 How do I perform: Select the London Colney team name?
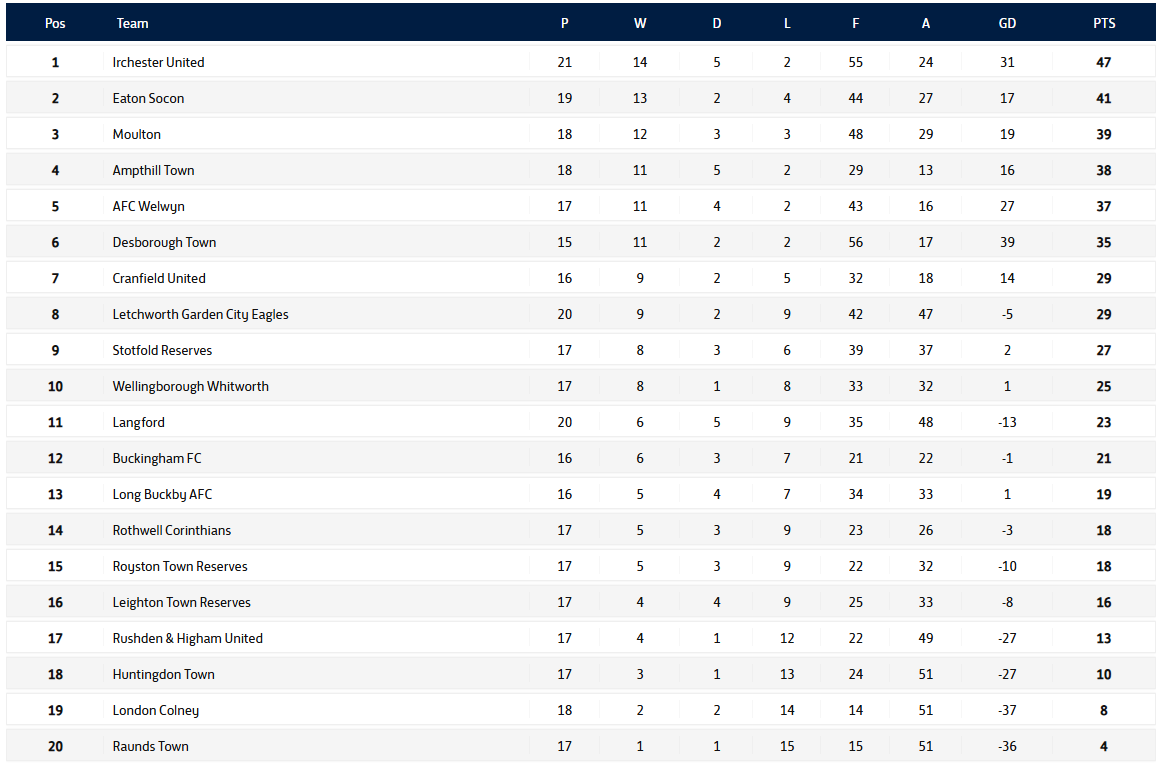pos(155,710)
